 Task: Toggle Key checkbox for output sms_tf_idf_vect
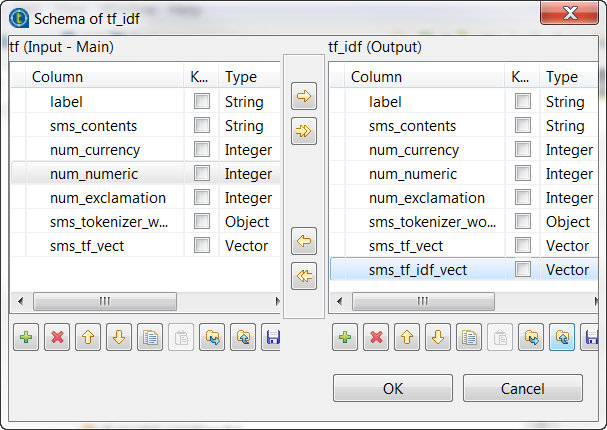point(522,269)
